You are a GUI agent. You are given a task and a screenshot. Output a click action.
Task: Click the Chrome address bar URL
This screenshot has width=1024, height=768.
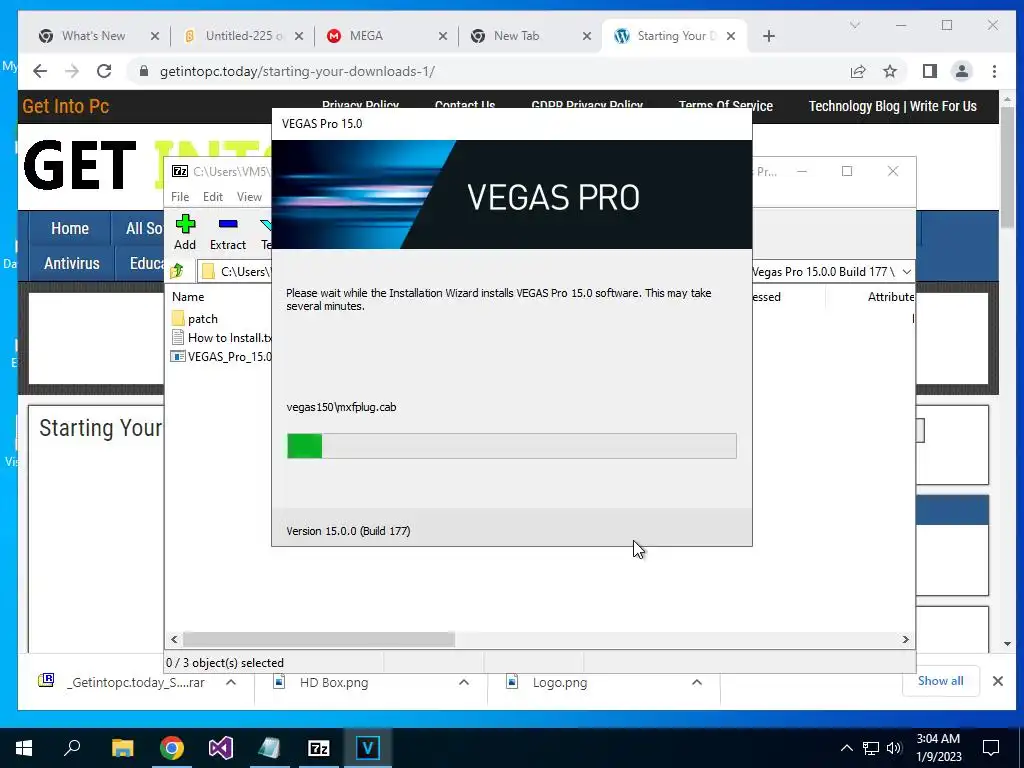pyautogui.click(x=297, y=71)
